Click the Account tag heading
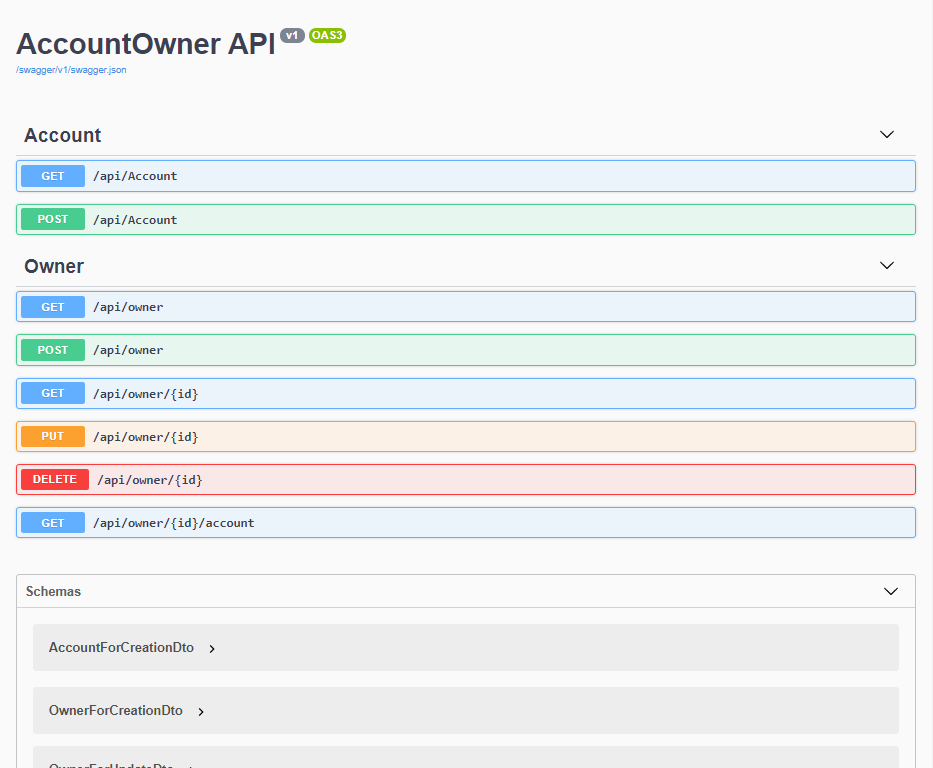Image resolution: width=933 pixels, height=768 pixels. click(63, 136)
